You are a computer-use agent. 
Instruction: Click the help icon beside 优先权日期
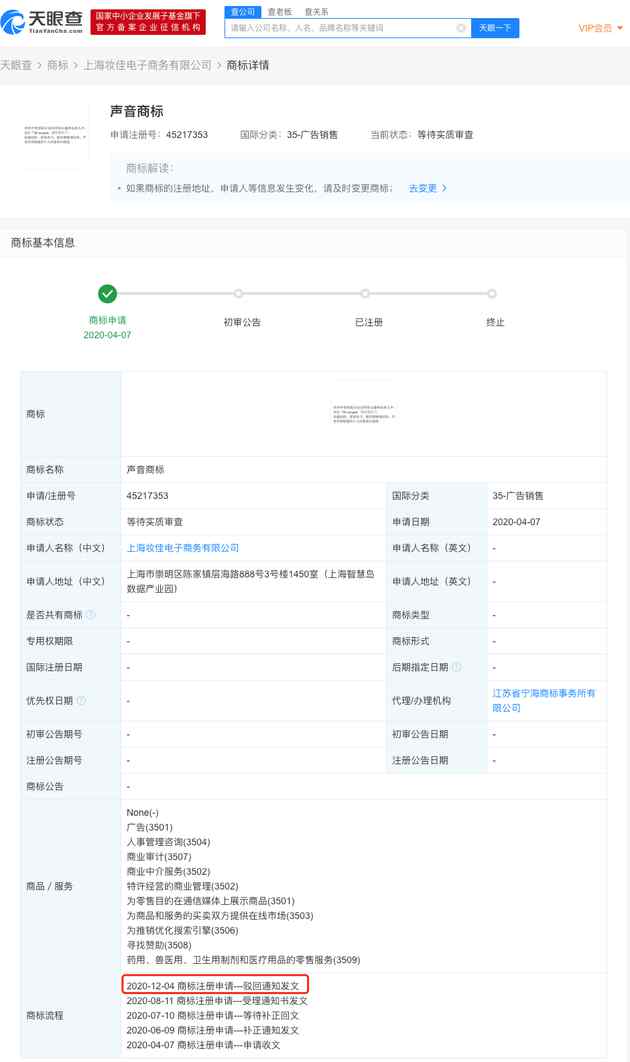[81, 701]
